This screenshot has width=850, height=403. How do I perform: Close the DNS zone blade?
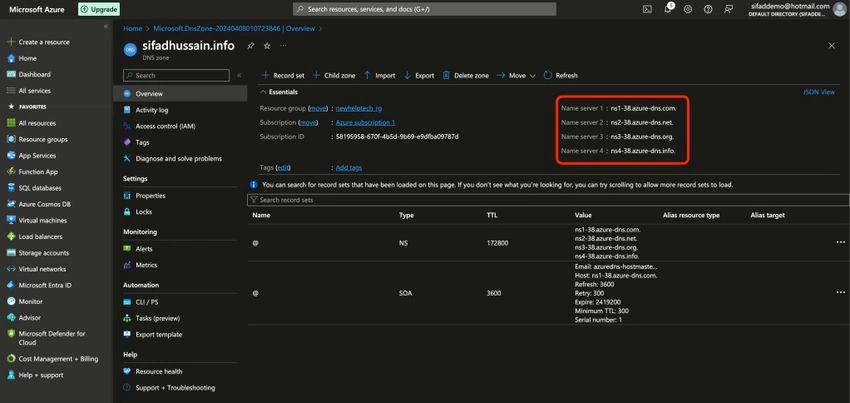click(832, 46)
